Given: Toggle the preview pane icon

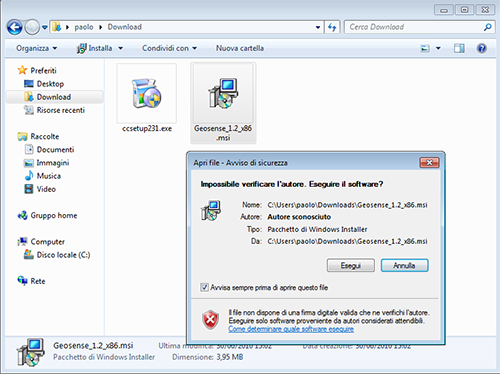Looking at the screenshot, I should 459,48.
